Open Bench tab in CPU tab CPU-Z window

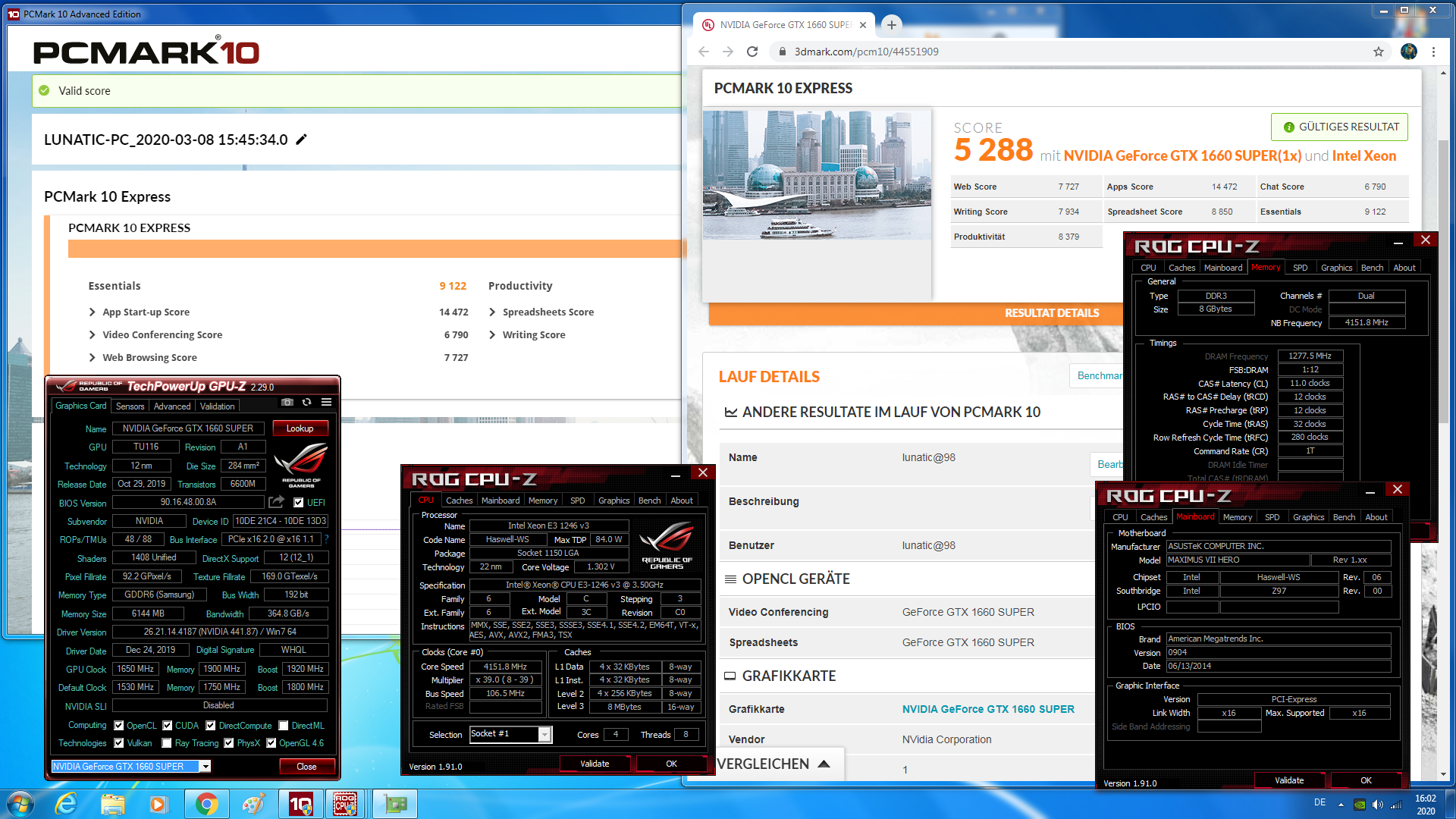pyautogui.click(x=649, y=500)
